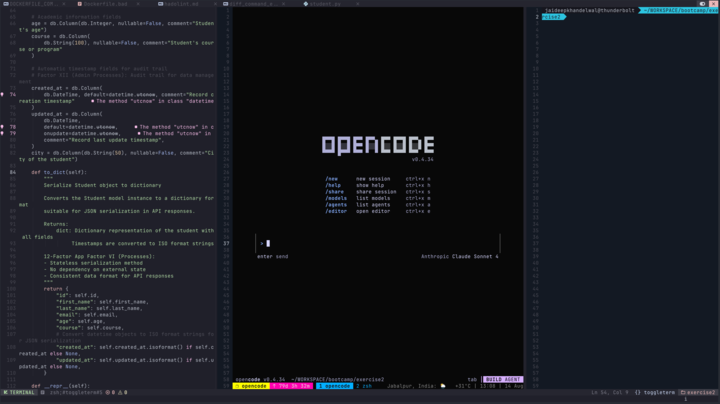Click the opencode v0.4.34 footer label
This screenshot has width=720, height=404.
coord(260,380)
